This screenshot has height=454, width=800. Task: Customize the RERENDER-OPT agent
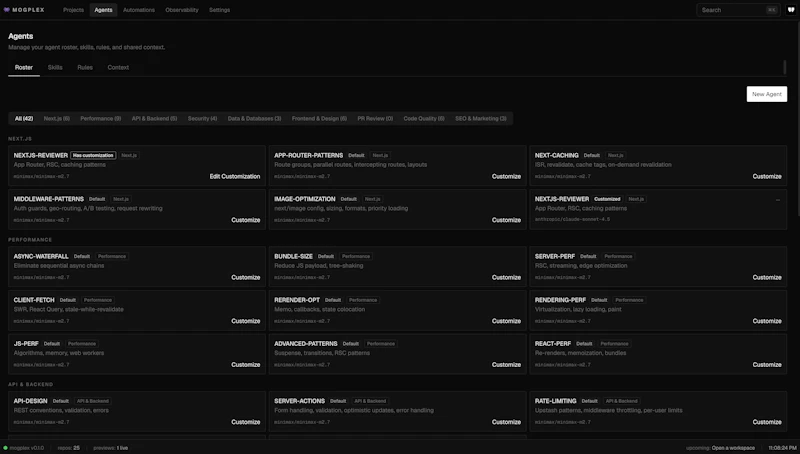506,321
